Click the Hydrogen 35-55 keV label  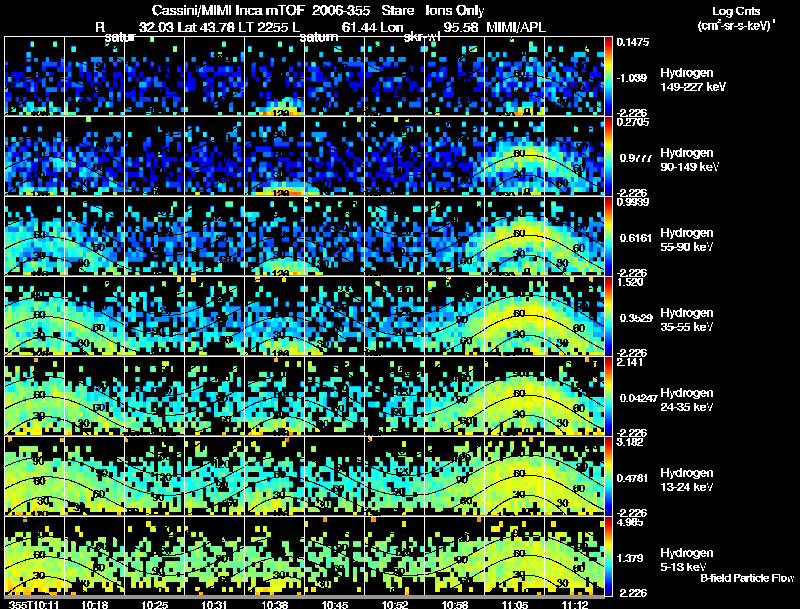pos(687,320)
